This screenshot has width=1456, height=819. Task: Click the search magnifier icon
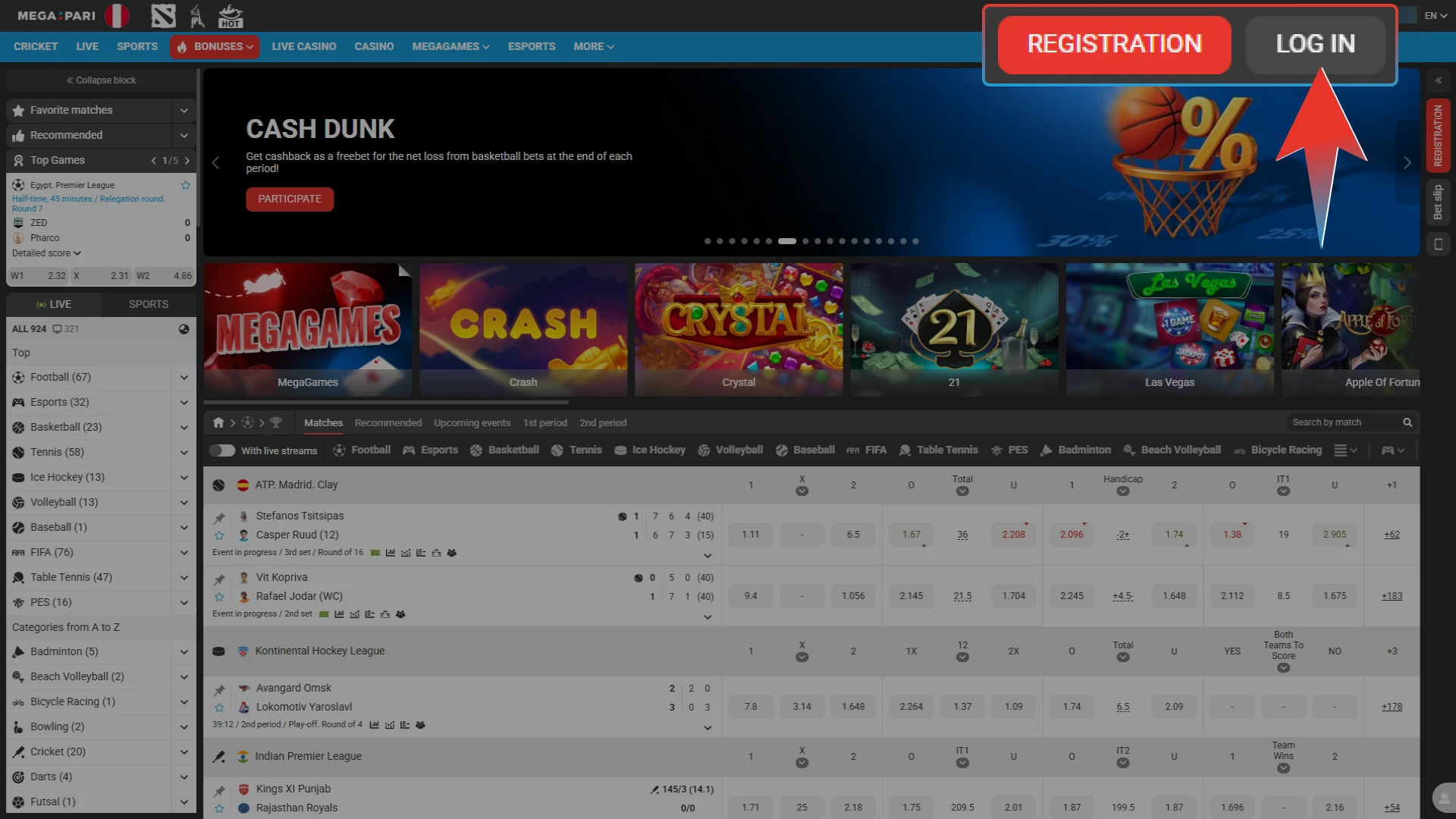coord(1407,422)
